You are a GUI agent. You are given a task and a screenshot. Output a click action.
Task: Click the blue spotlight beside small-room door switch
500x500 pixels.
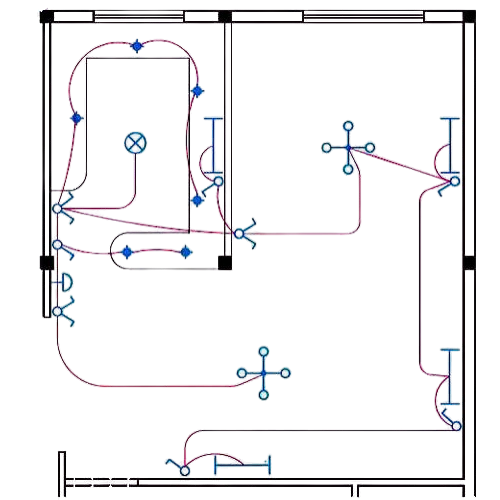click(x=197, y=200)
